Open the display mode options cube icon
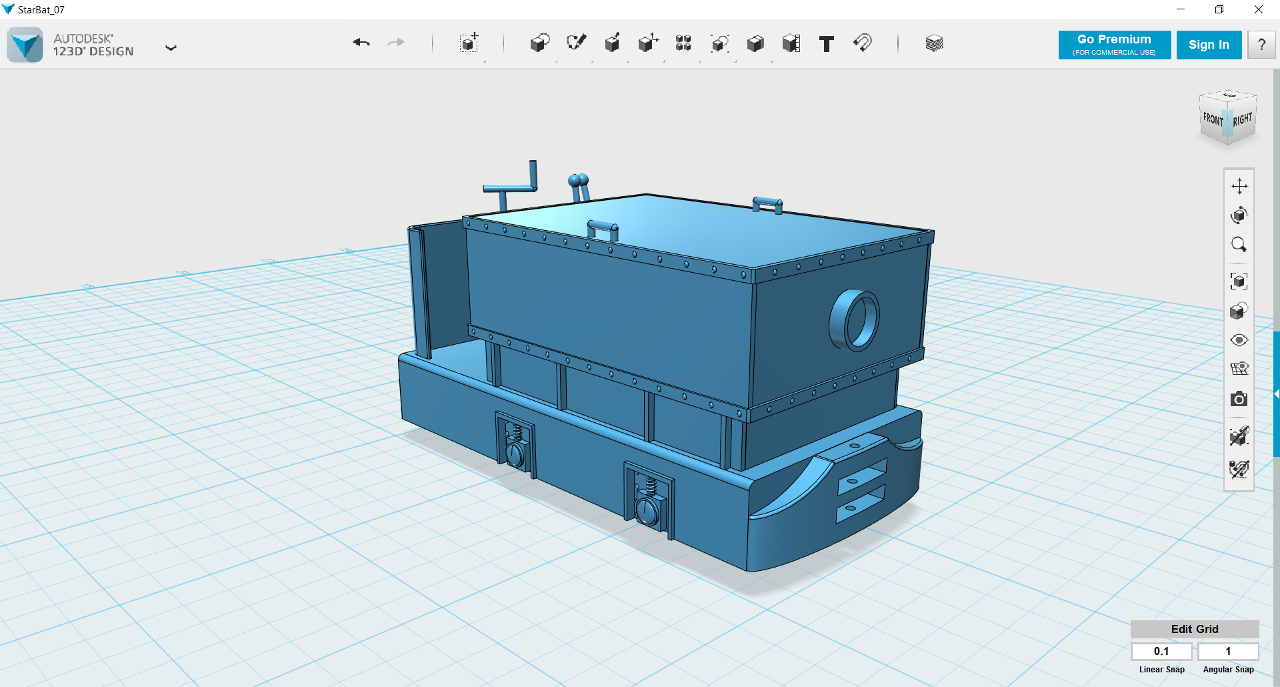This screenshot has height=687, width=1280. coord(1239,311)
